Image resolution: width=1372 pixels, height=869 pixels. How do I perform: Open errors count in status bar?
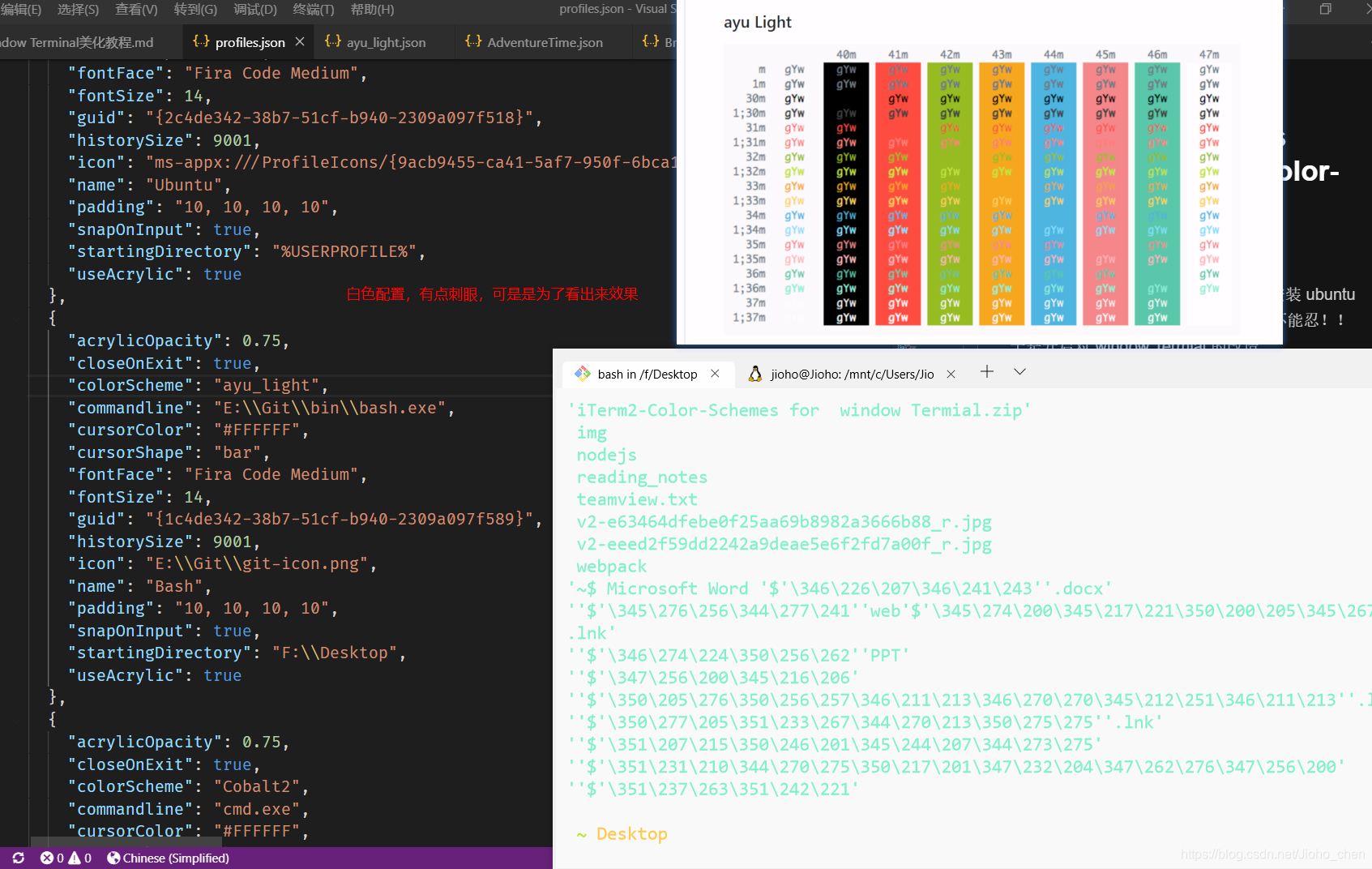[52, 858]
